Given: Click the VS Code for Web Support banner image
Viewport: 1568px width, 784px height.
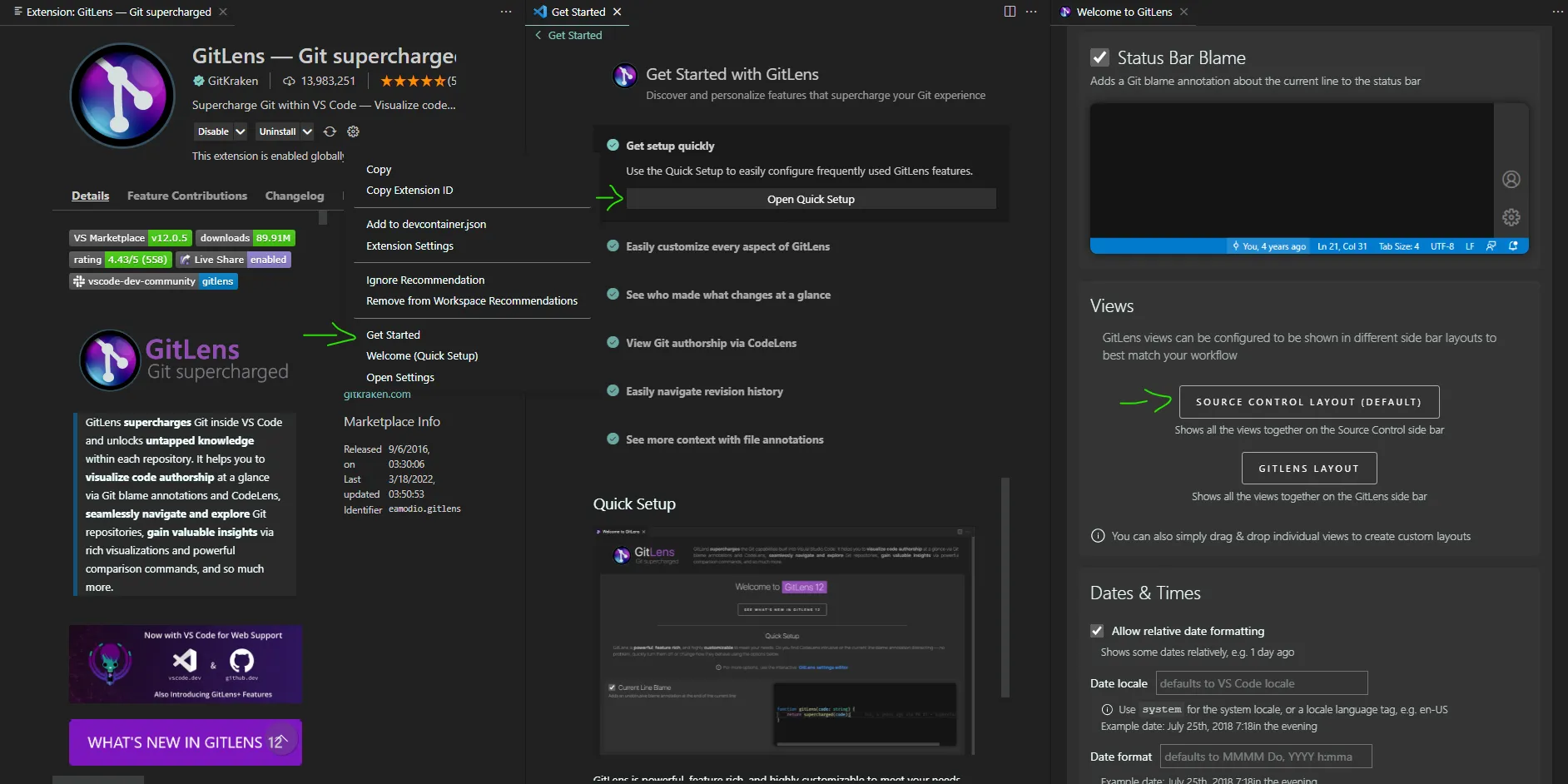Looking at the screenshot, I should pyautogui.click(x=186, y=664).
